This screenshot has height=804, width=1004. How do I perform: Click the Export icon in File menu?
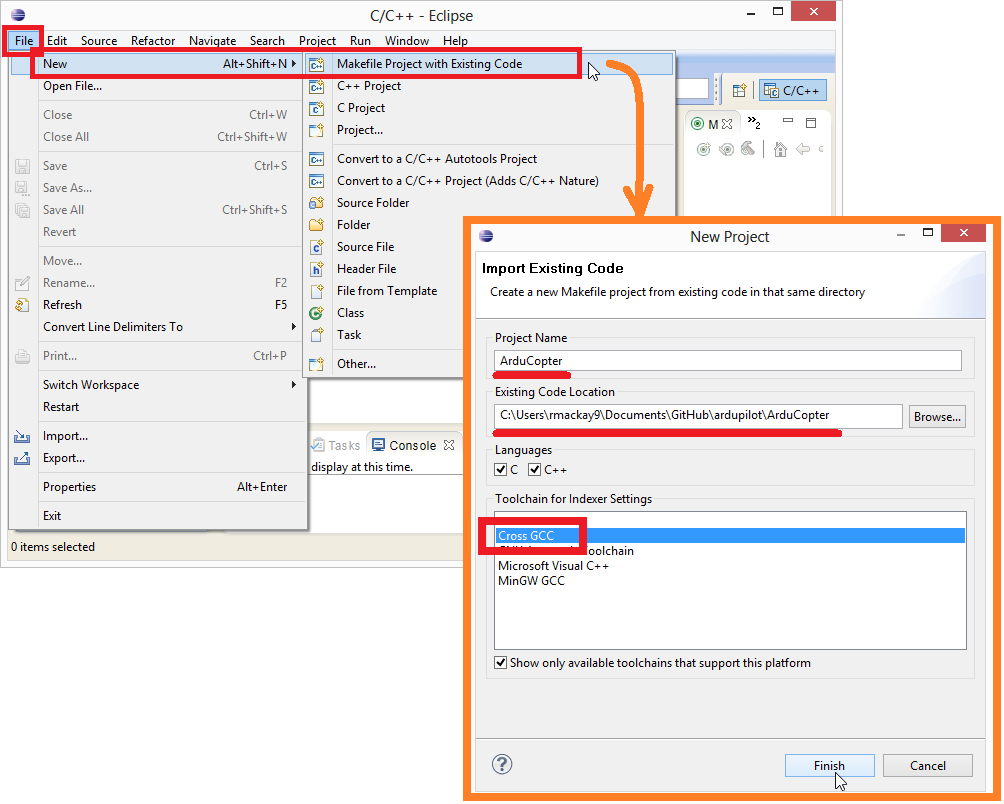point(22,459)
